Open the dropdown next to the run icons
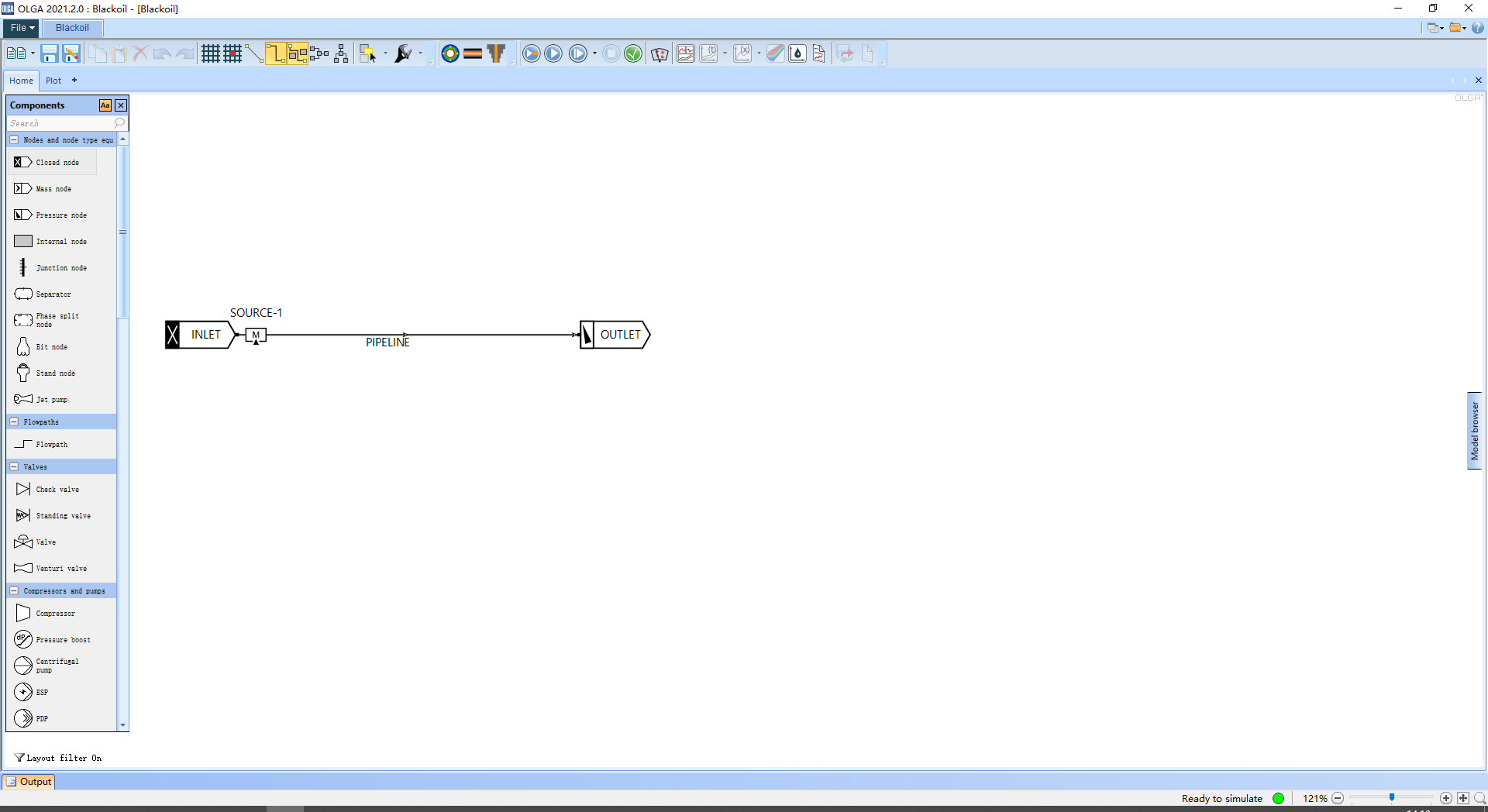Screen dimensions: 1488x812 [x=595, y=53]
